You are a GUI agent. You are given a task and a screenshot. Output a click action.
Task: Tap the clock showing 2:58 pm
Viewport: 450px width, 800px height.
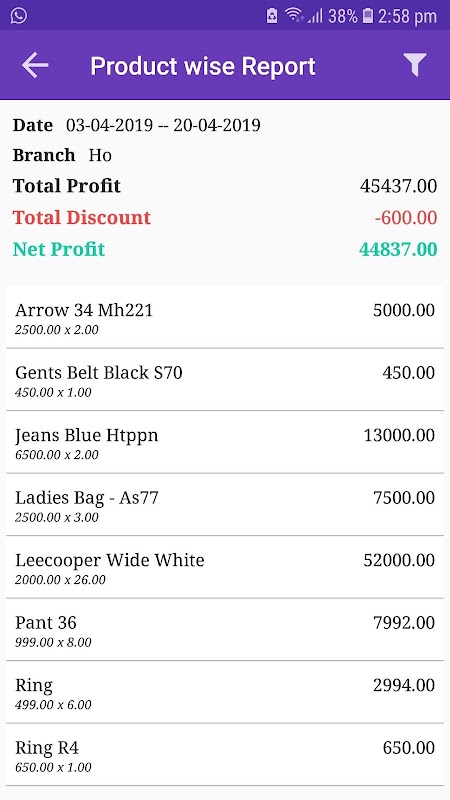coord(407,16)
